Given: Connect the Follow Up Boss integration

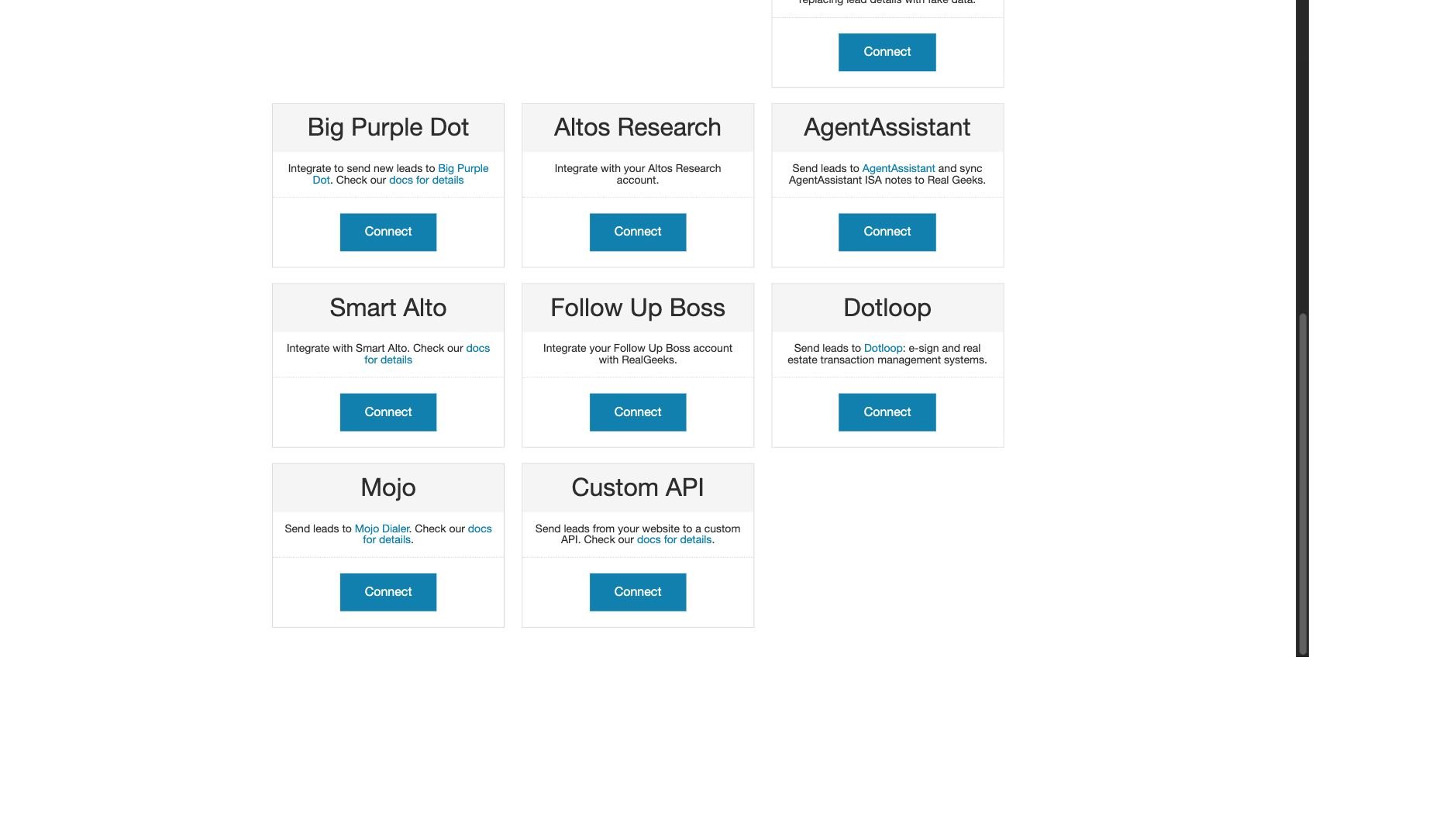Looking at the screenshot, I should coord(637,412).
